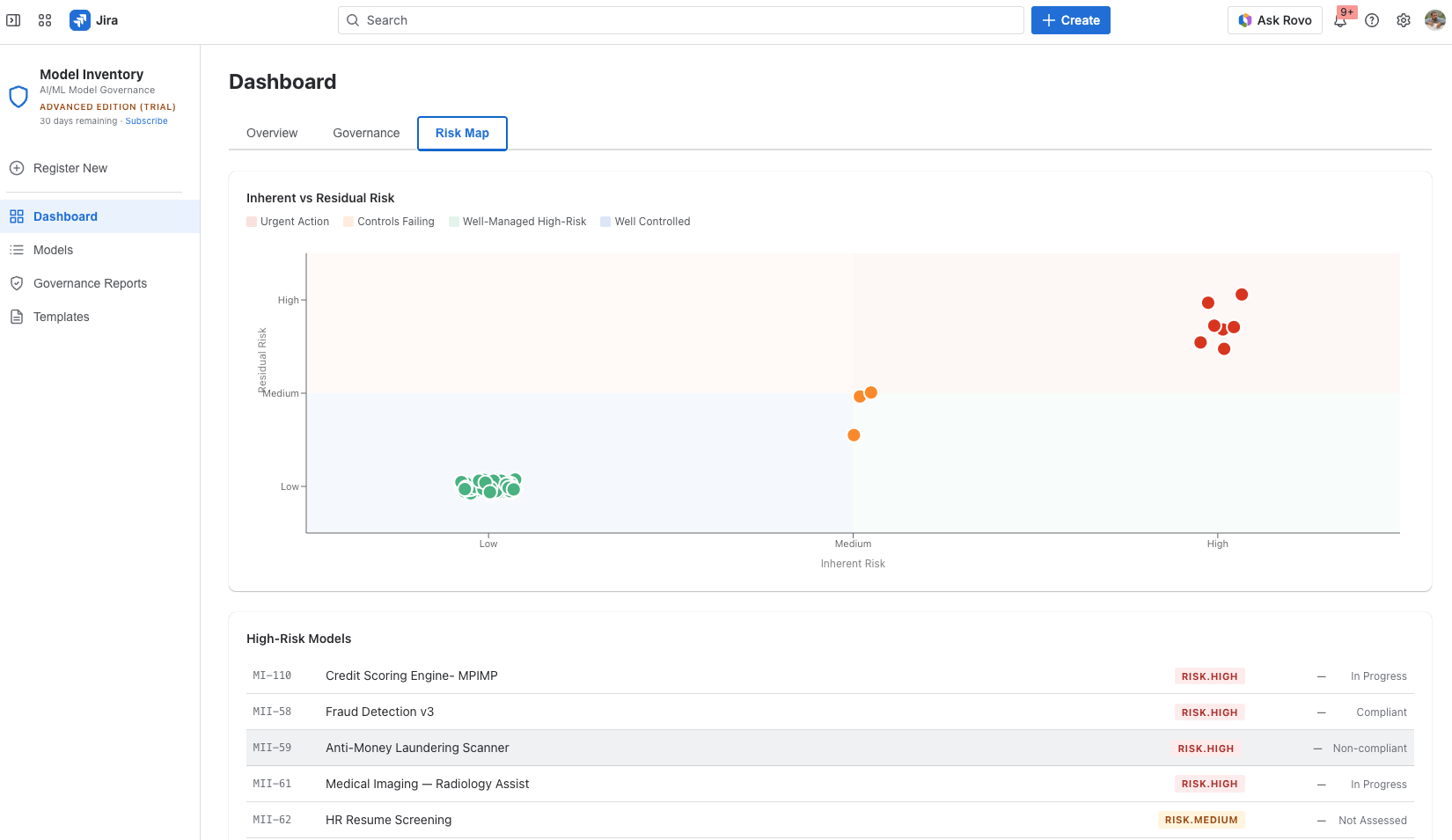Click in the Search field
The height and width of the screenshot is (840, 1452).
pyautogui.click(x=680, y=20)
